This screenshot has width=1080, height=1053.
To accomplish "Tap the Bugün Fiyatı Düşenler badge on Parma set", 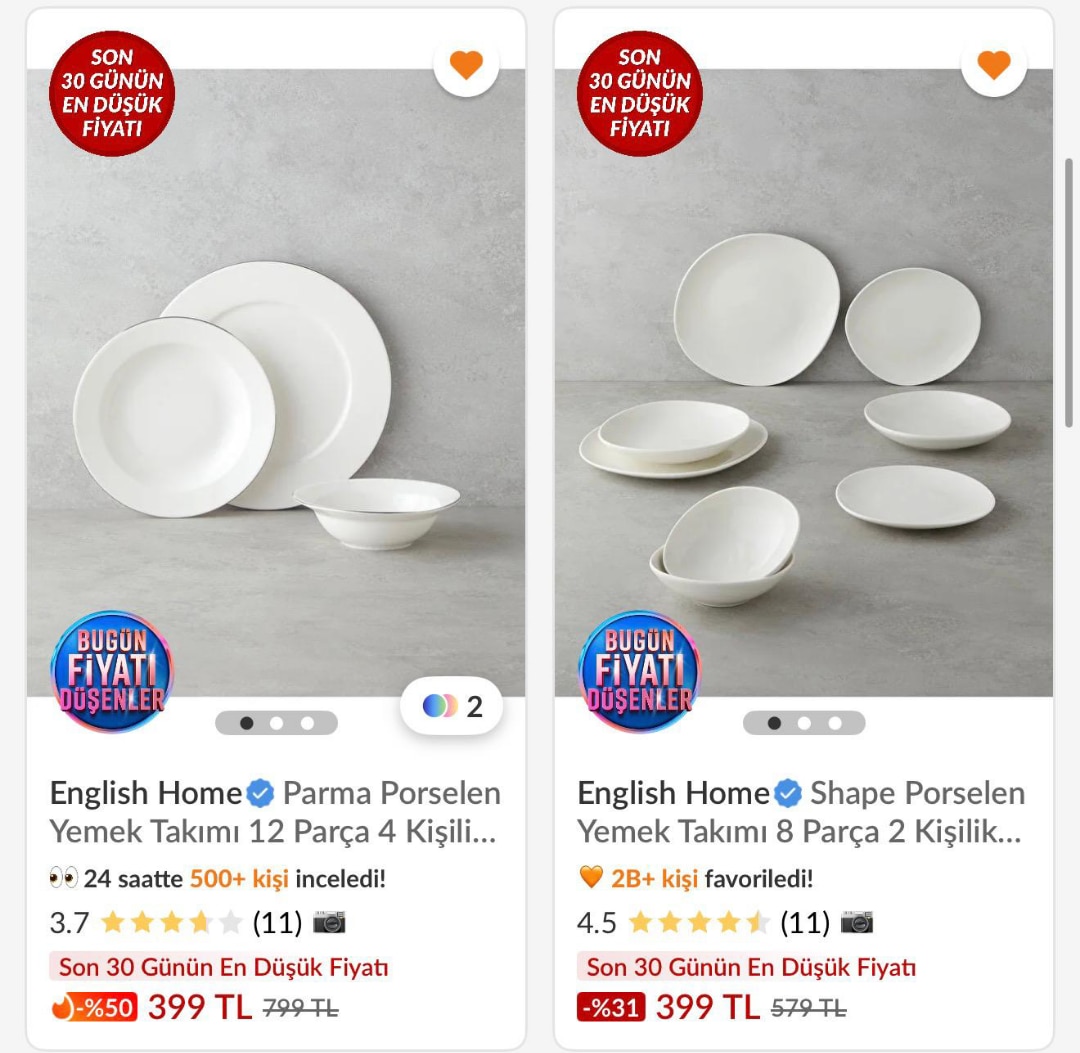I will tap(112, 671).
